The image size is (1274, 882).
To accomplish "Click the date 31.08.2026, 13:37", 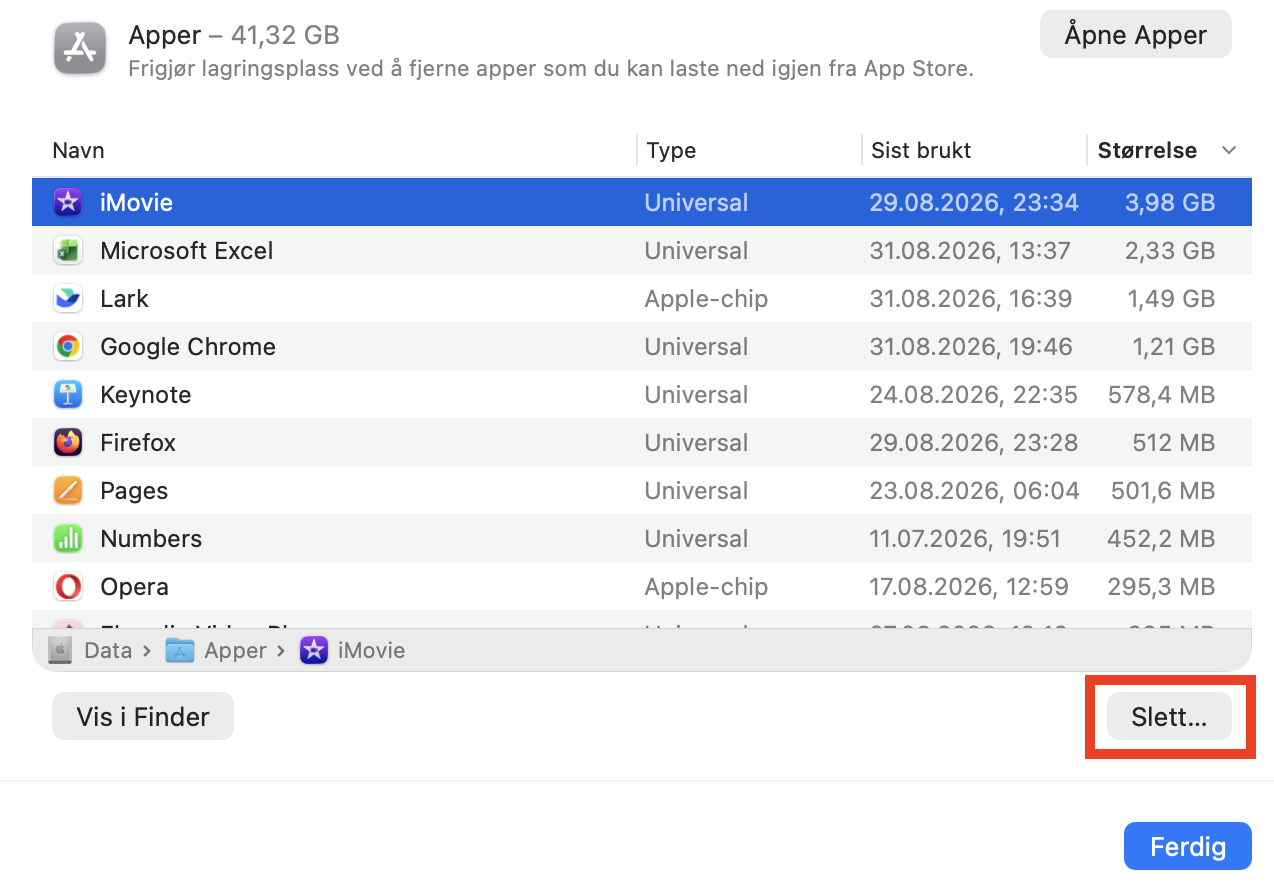I will [970, 251].
